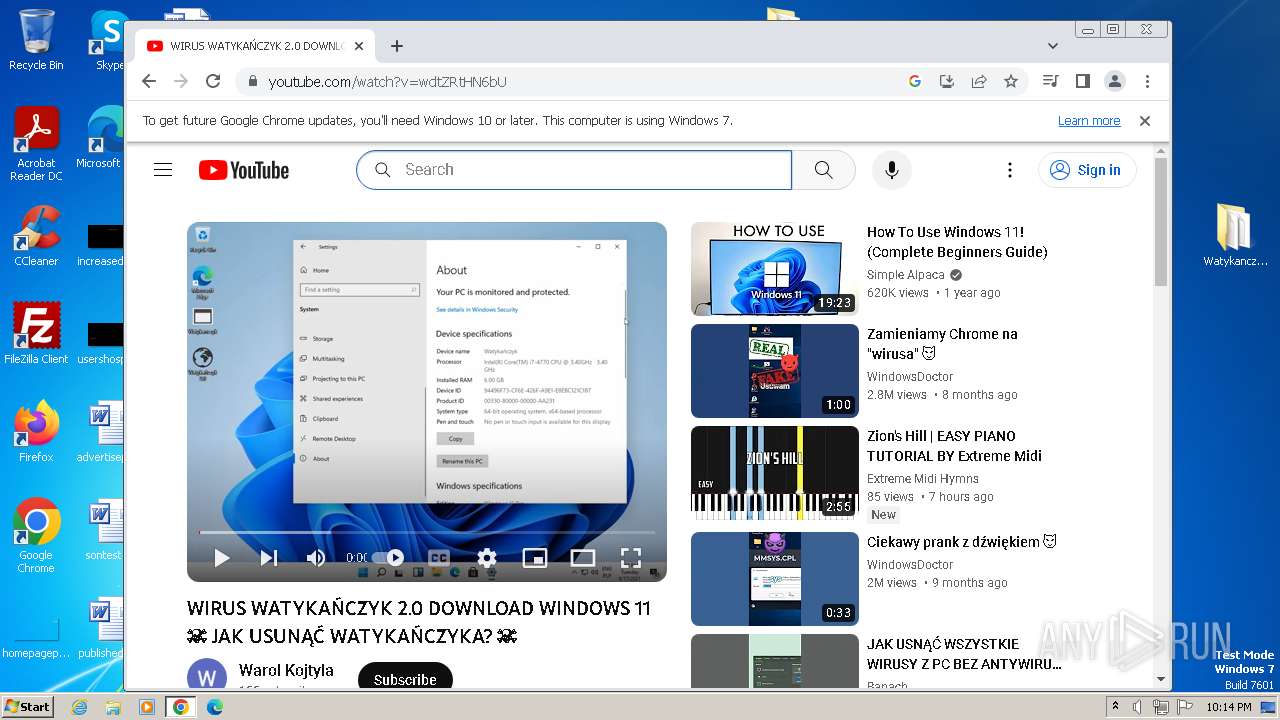The height and width of the screenshot is (720, 1280).
Task: Toggle closed captions (CC)
Action: pyautogui.click(x=439, y=558)
